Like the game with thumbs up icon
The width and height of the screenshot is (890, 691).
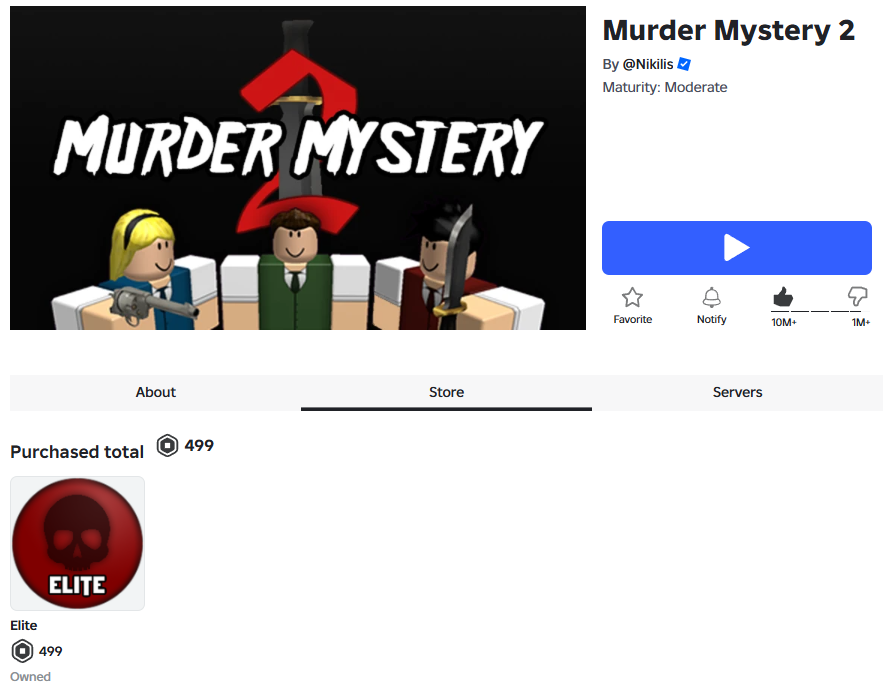[x=782, y=297]
